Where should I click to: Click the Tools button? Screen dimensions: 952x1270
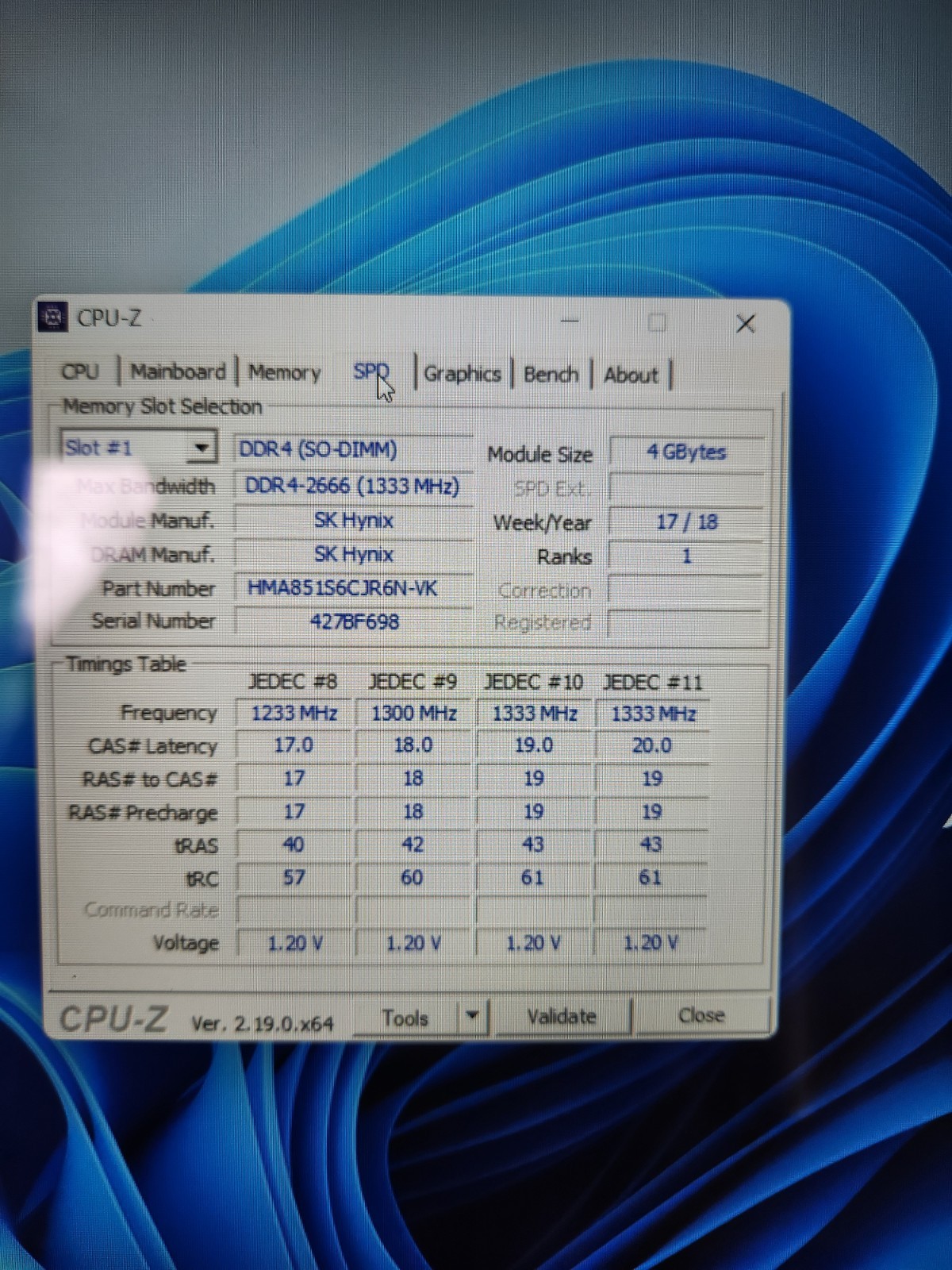point(405,1018)
